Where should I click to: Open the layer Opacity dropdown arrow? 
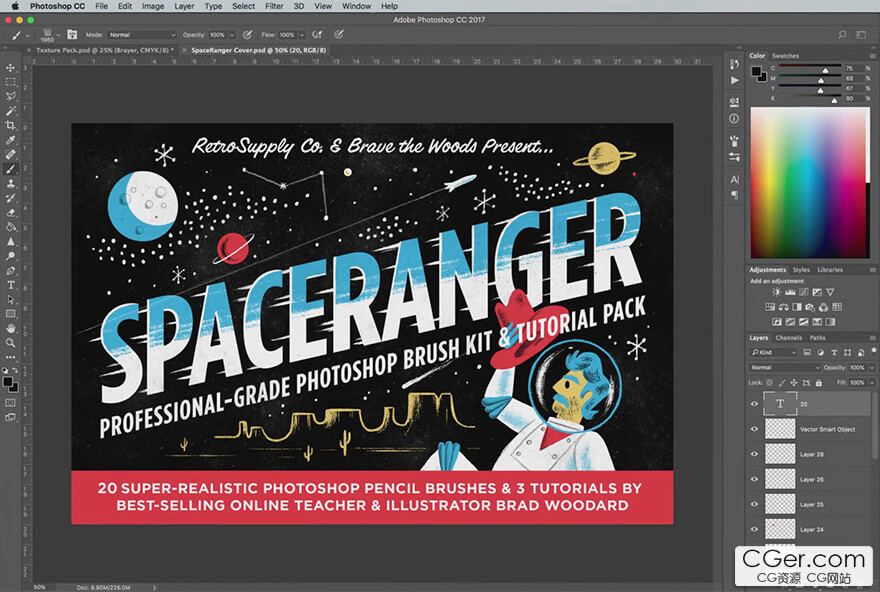pyautogui.click(x=872, y=368)
